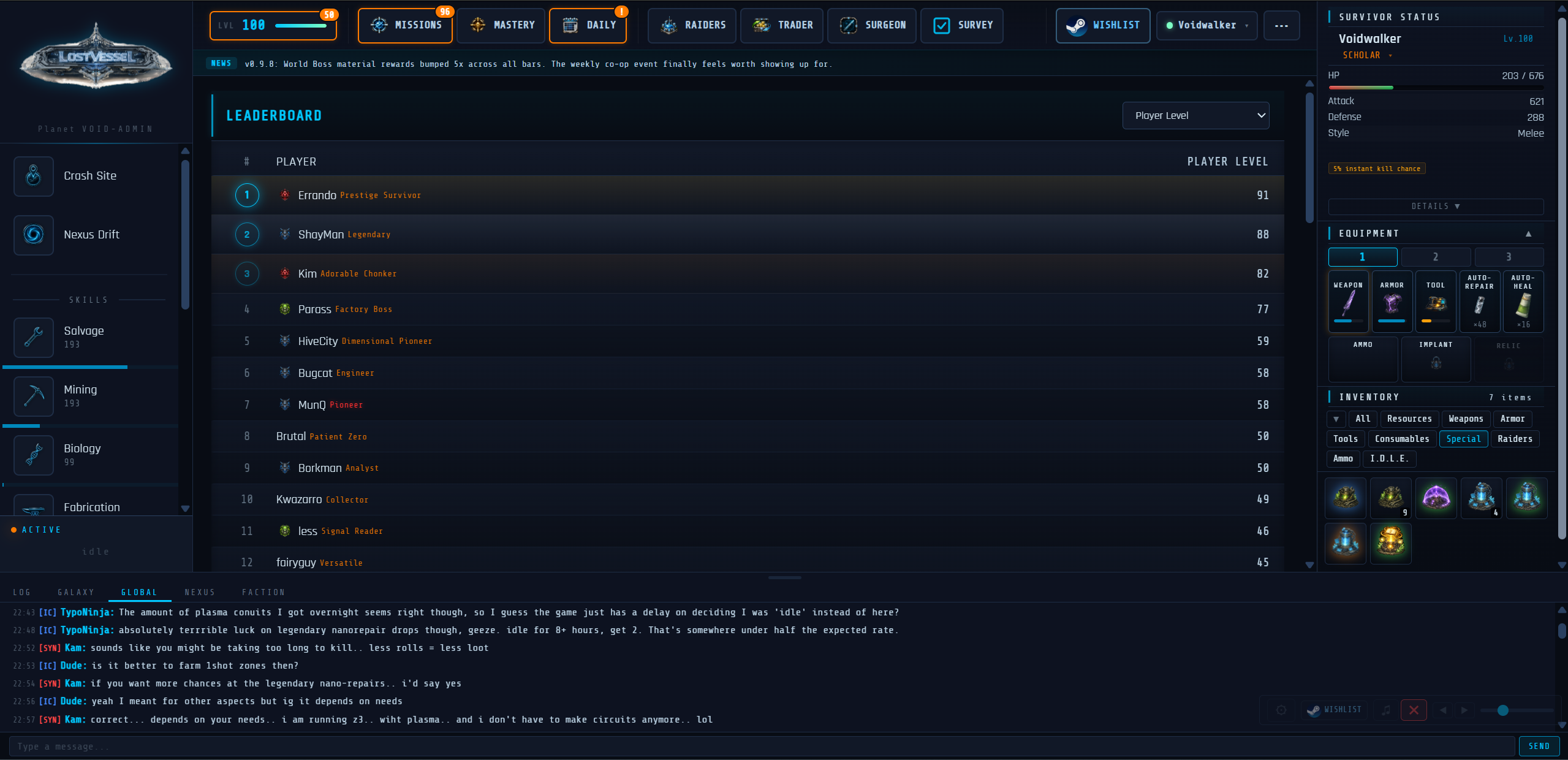Expand the SCHOLAR class dropdown
Image resolution: width=1568 pixels, height=760 pixels.
tap(1367, 55)
